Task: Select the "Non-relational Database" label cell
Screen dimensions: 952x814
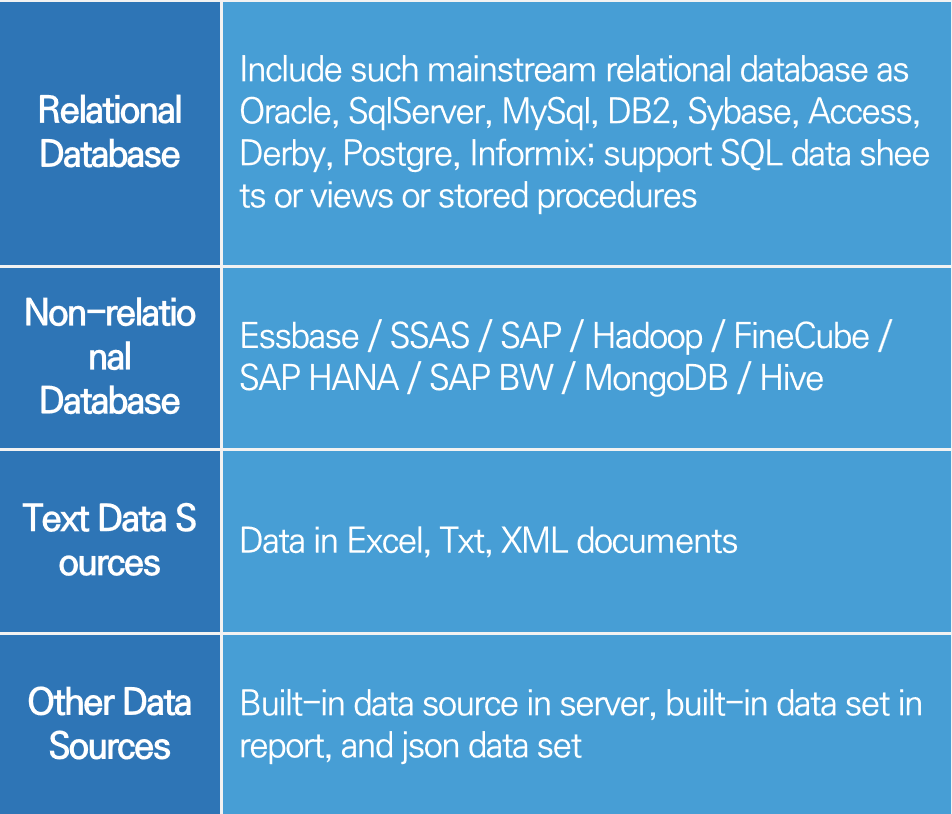Action: pyautogui.click(x=110, y=357)
